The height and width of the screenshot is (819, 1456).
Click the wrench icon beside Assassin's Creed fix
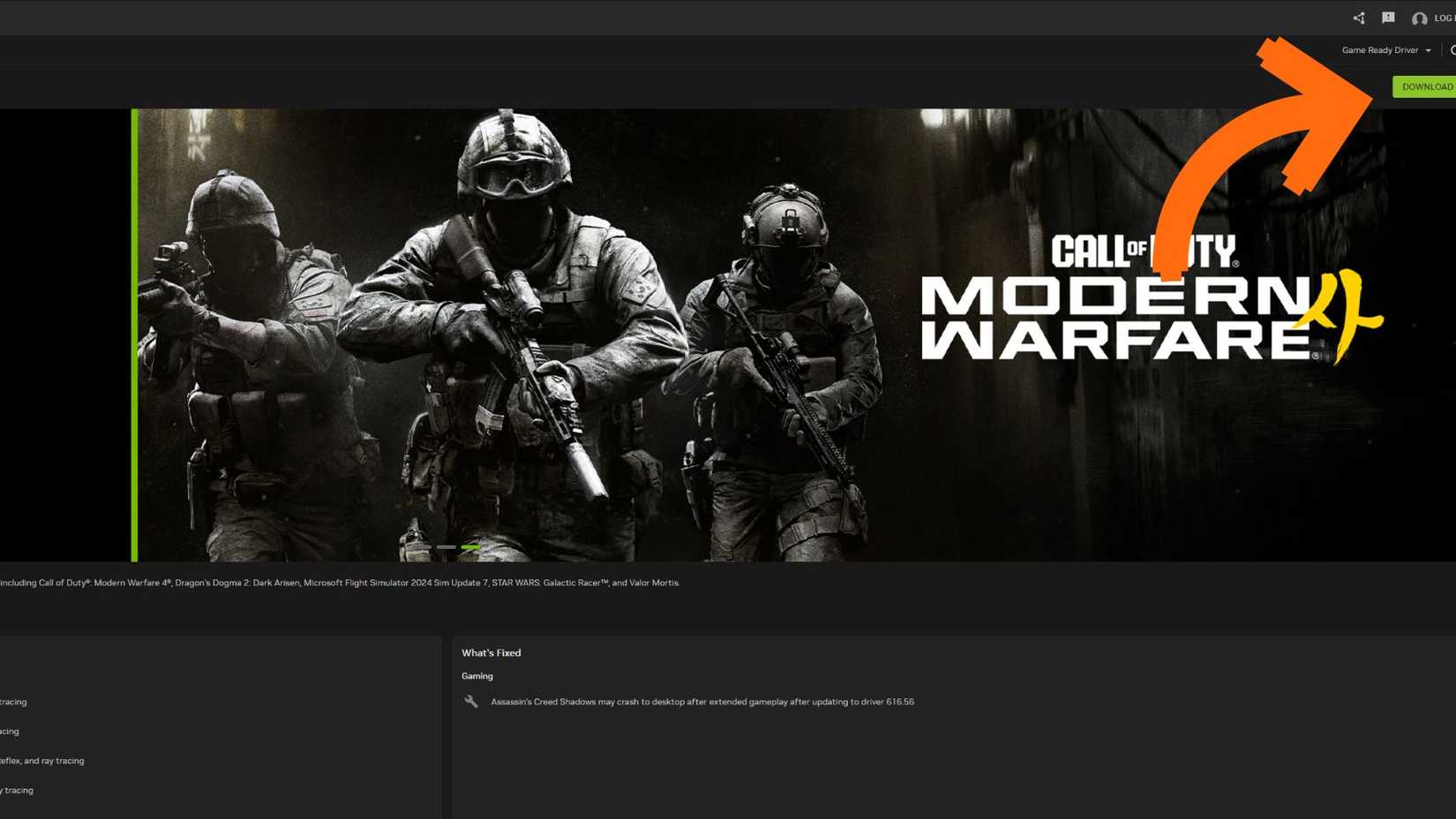tap(471, 702)
